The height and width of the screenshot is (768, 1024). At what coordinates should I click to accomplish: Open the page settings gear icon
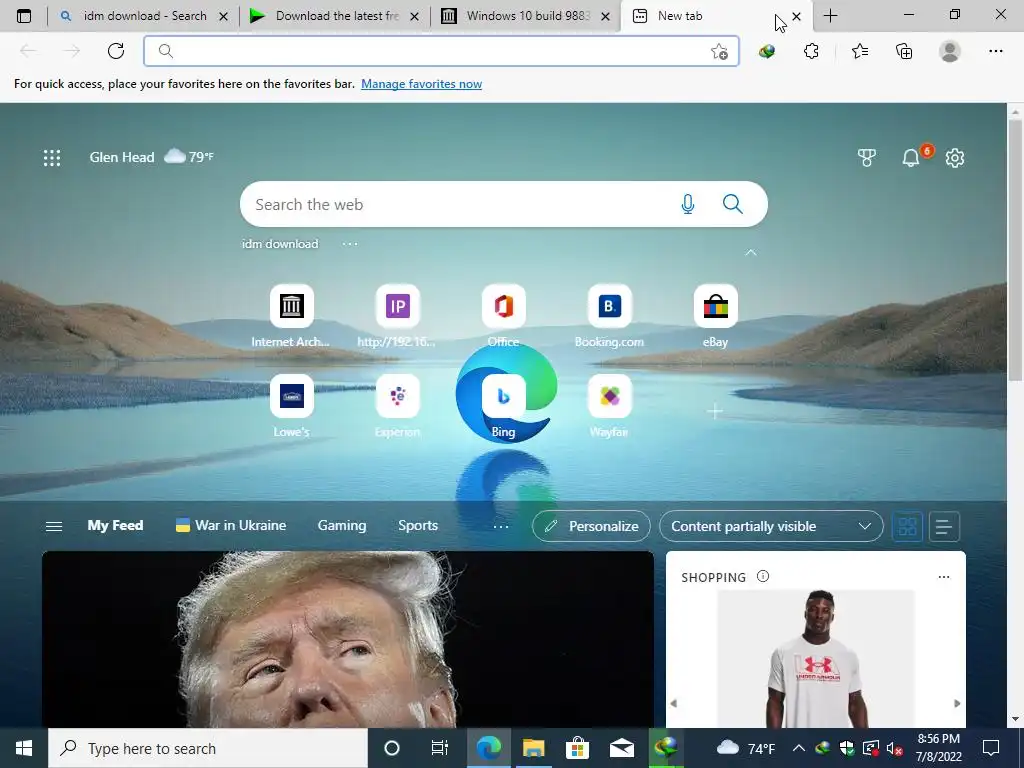[x=955, y=157]
